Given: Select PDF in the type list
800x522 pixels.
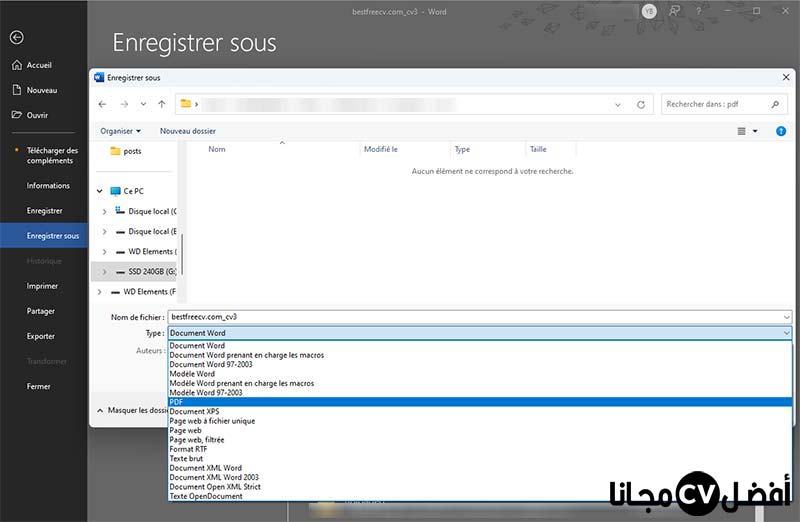Looking at the screenshot, I should pyautogui.click(x=480, y=402).
